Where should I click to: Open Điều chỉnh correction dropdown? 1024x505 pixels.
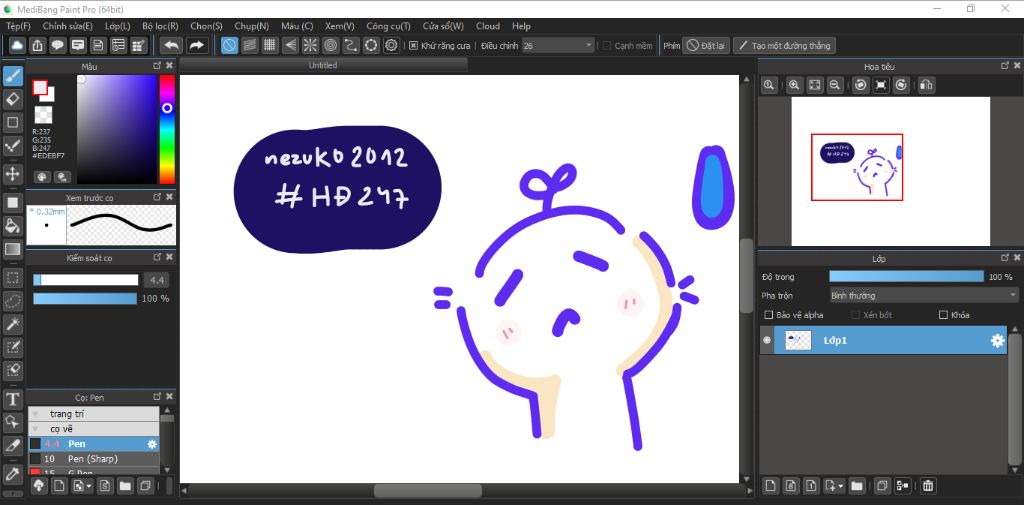(558, 46)
